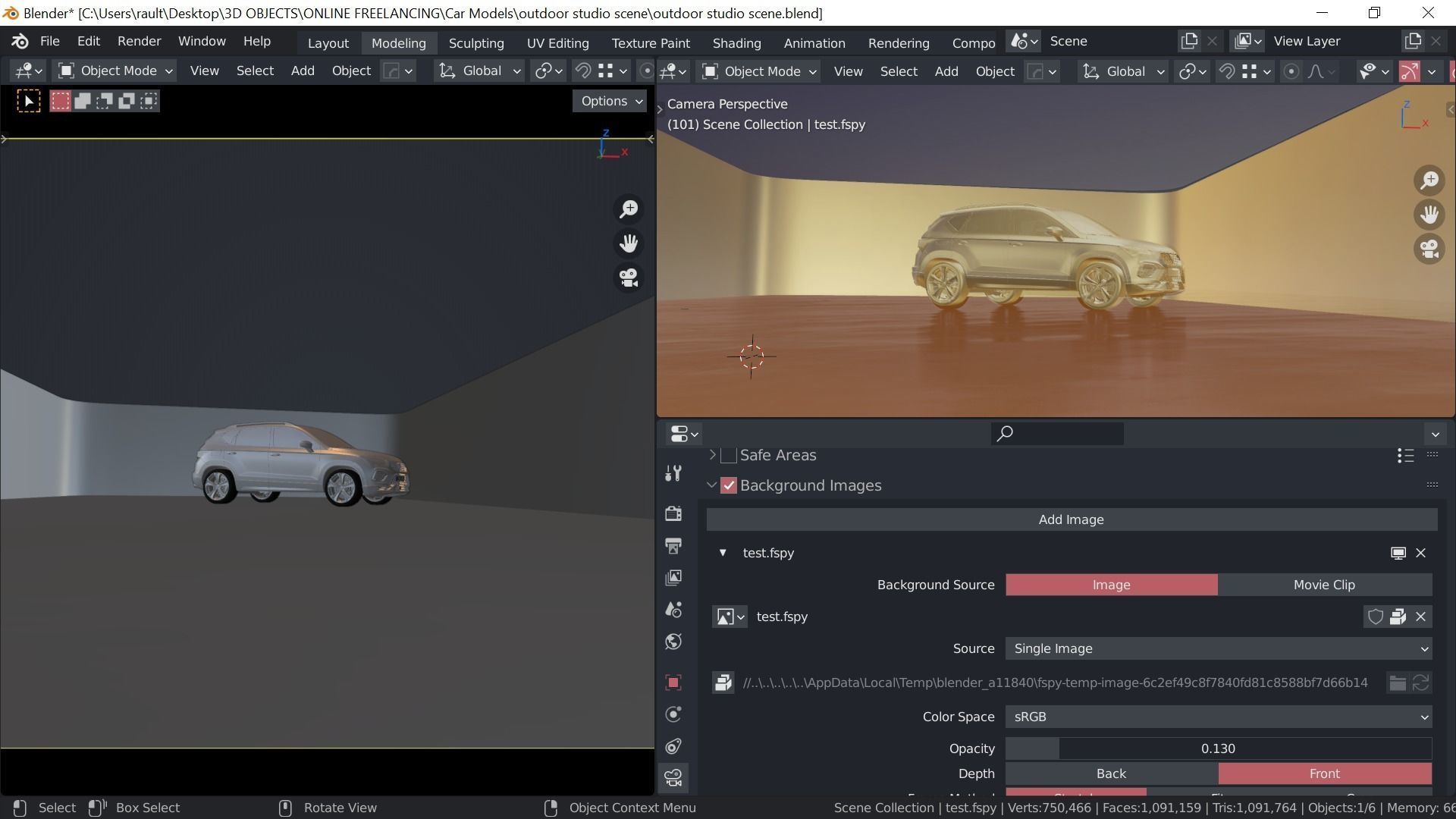Image resolution: width=1456 pixels, height=819 pixels.
Task: Remove test.fspy background image with X
Action: (1420, 553)
